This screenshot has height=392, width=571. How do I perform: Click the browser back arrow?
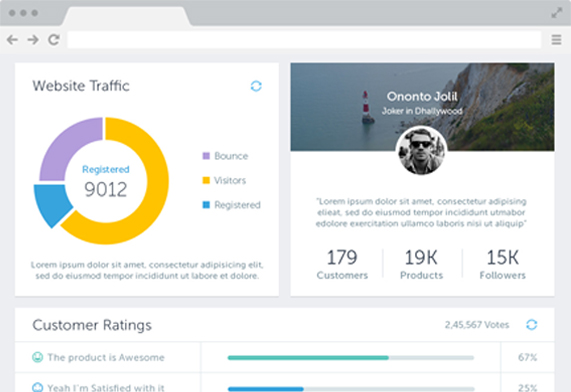(x=12, y=39)
